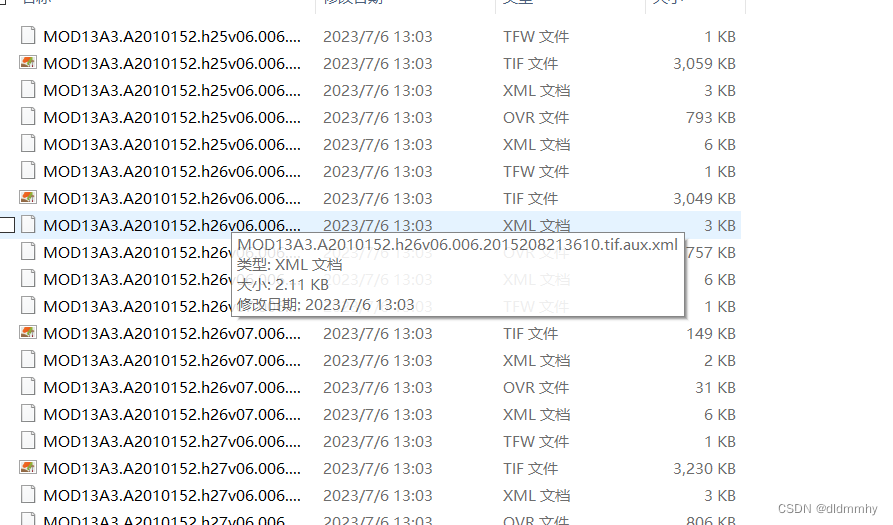893x525 pixels.
Task: Click the file icon of the 2 KB XML document
Action: coord(28,360)
